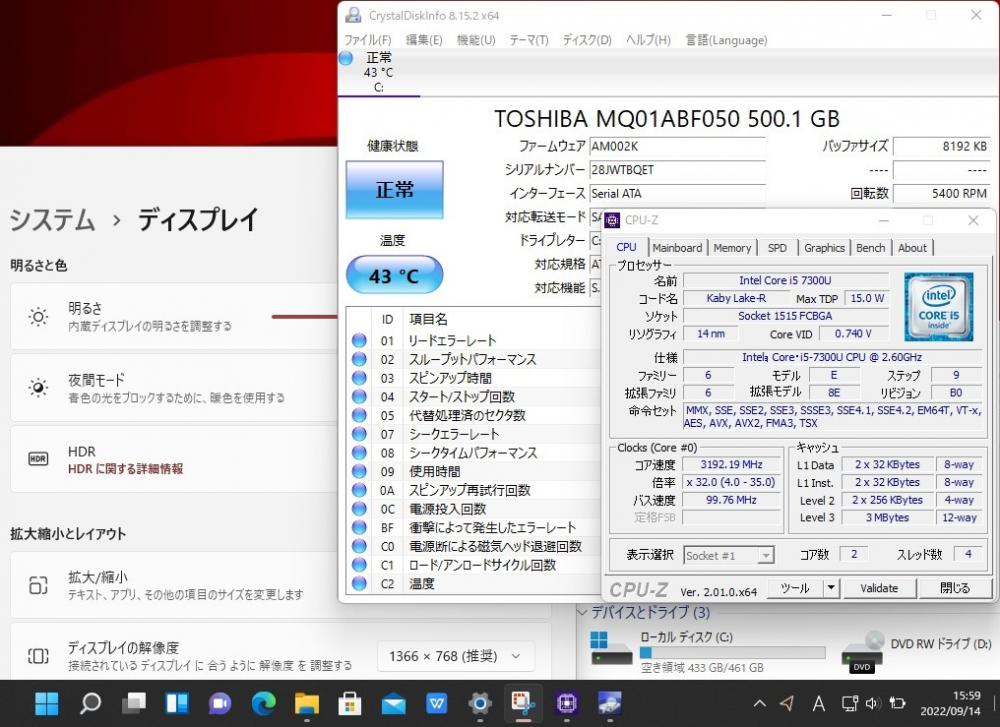The image size is (1000, 727).
Task: Switch to the SPD tab in CPU-Z
Action: pyautogui.click(x=777, y=247)
